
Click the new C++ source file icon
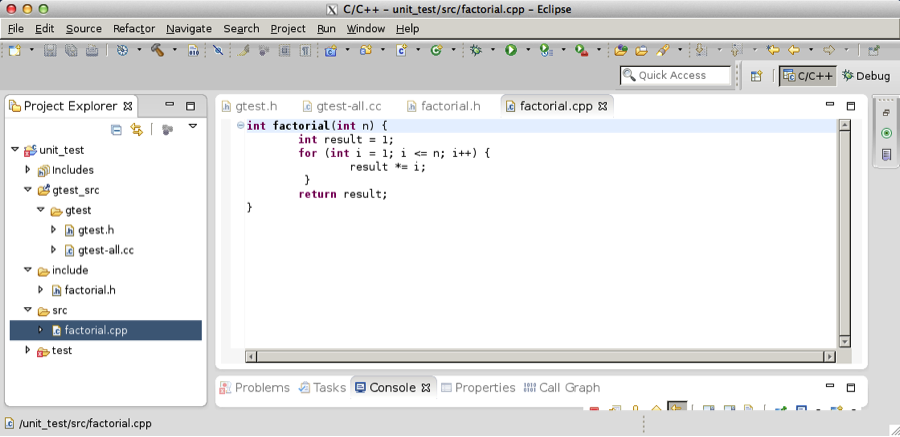tap(401, 51)
